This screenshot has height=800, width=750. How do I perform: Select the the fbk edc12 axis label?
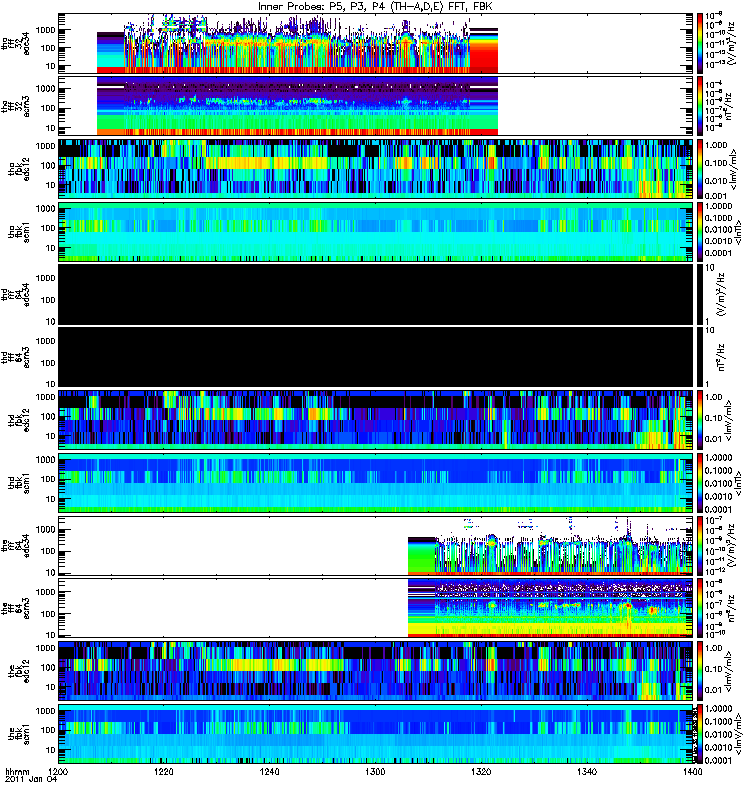point(19,672)
